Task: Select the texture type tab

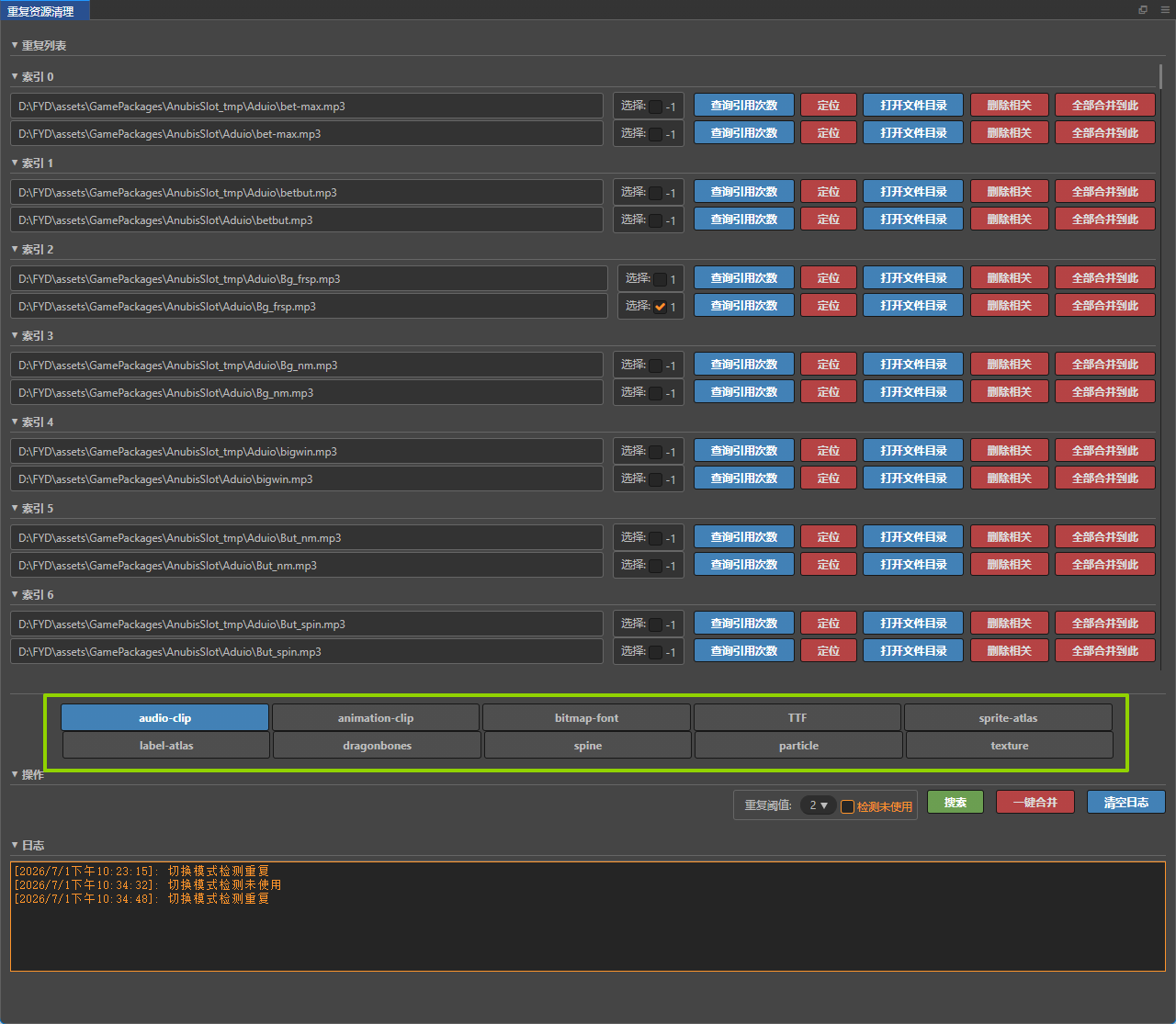Action: [1010, 745]
